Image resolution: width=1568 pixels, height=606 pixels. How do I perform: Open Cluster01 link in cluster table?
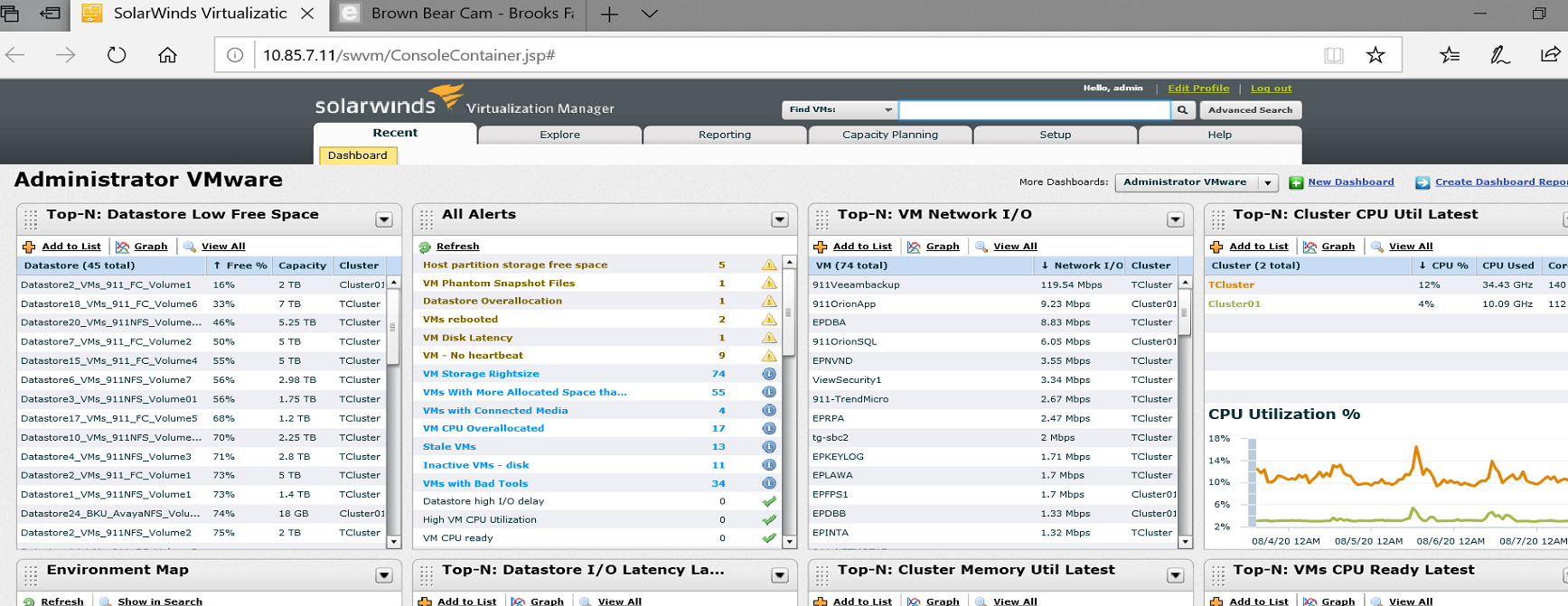[x=1235, y=303]
